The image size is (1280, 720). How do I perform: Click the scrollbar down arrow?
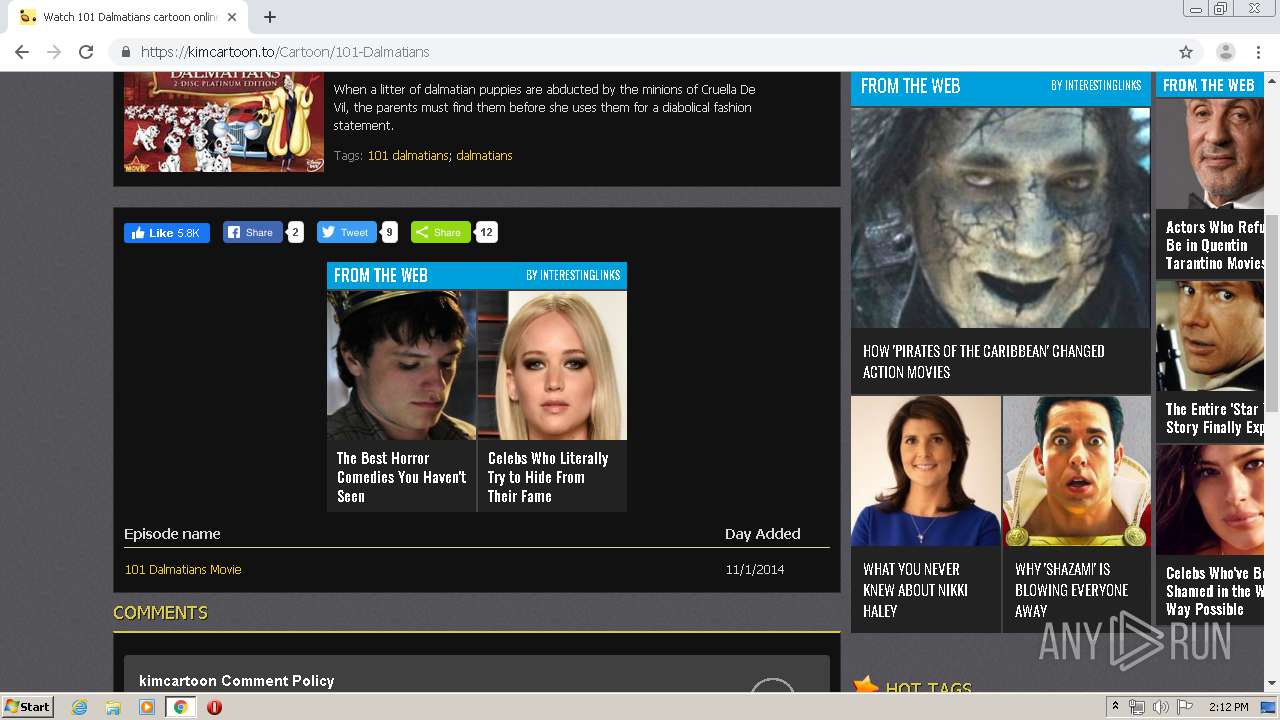(x=1272, y=683)
